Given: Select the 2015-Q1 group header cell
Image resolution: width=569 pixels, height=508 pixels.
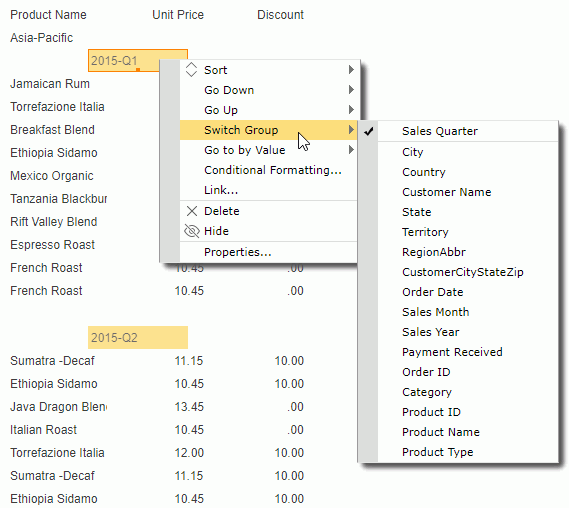Looking at the screenshot, I should [123, 61].
